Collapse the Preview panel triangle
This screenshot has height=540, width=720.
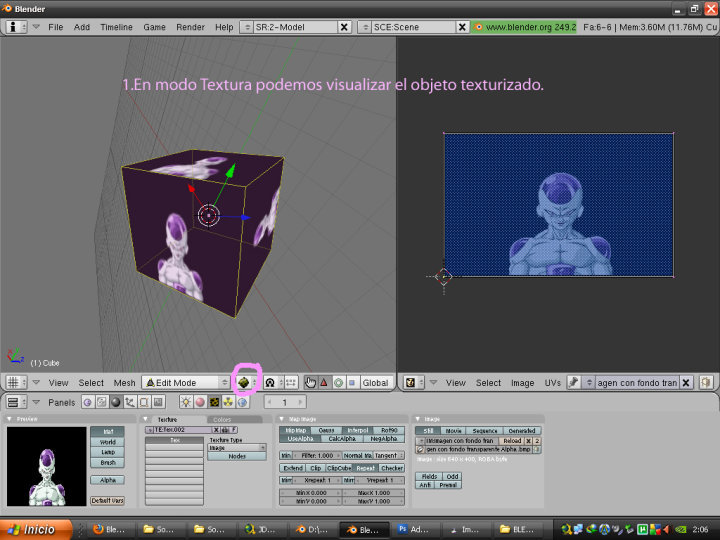coord(9,419)
